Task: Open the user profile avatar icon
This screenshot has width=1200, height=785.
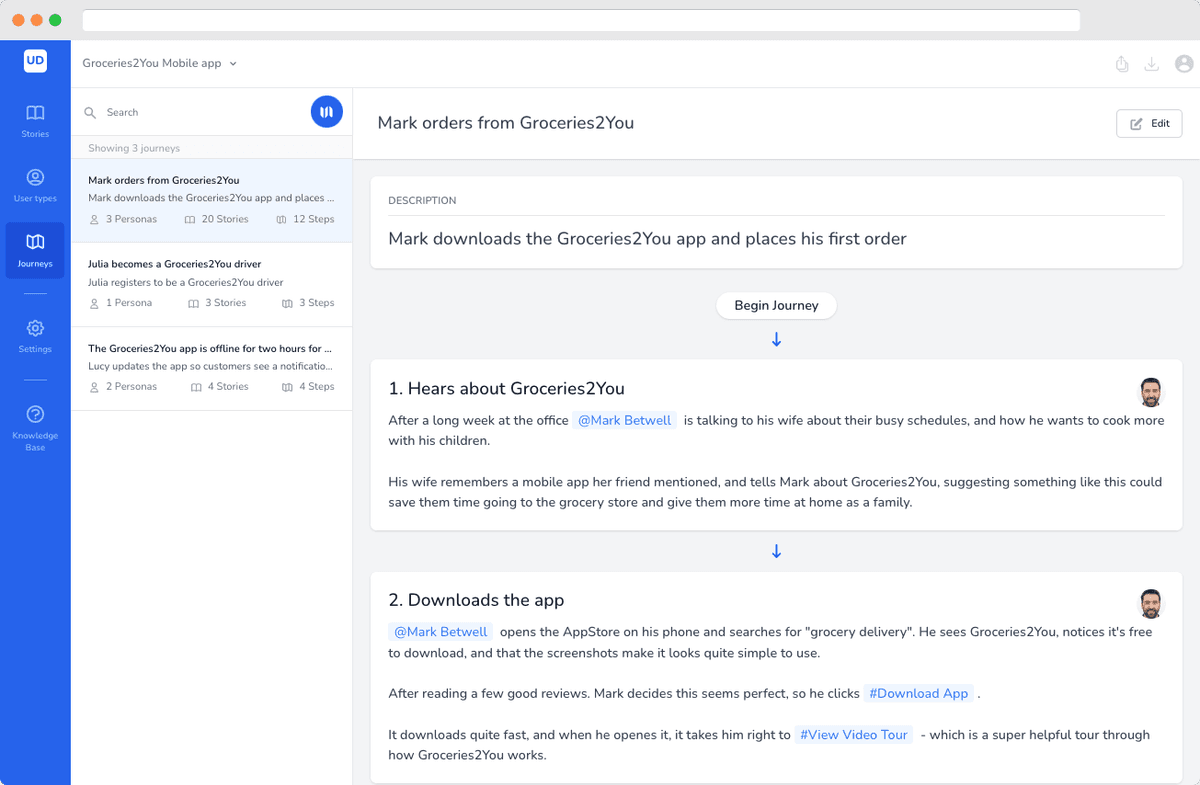Action: [x=1184, y=63]
